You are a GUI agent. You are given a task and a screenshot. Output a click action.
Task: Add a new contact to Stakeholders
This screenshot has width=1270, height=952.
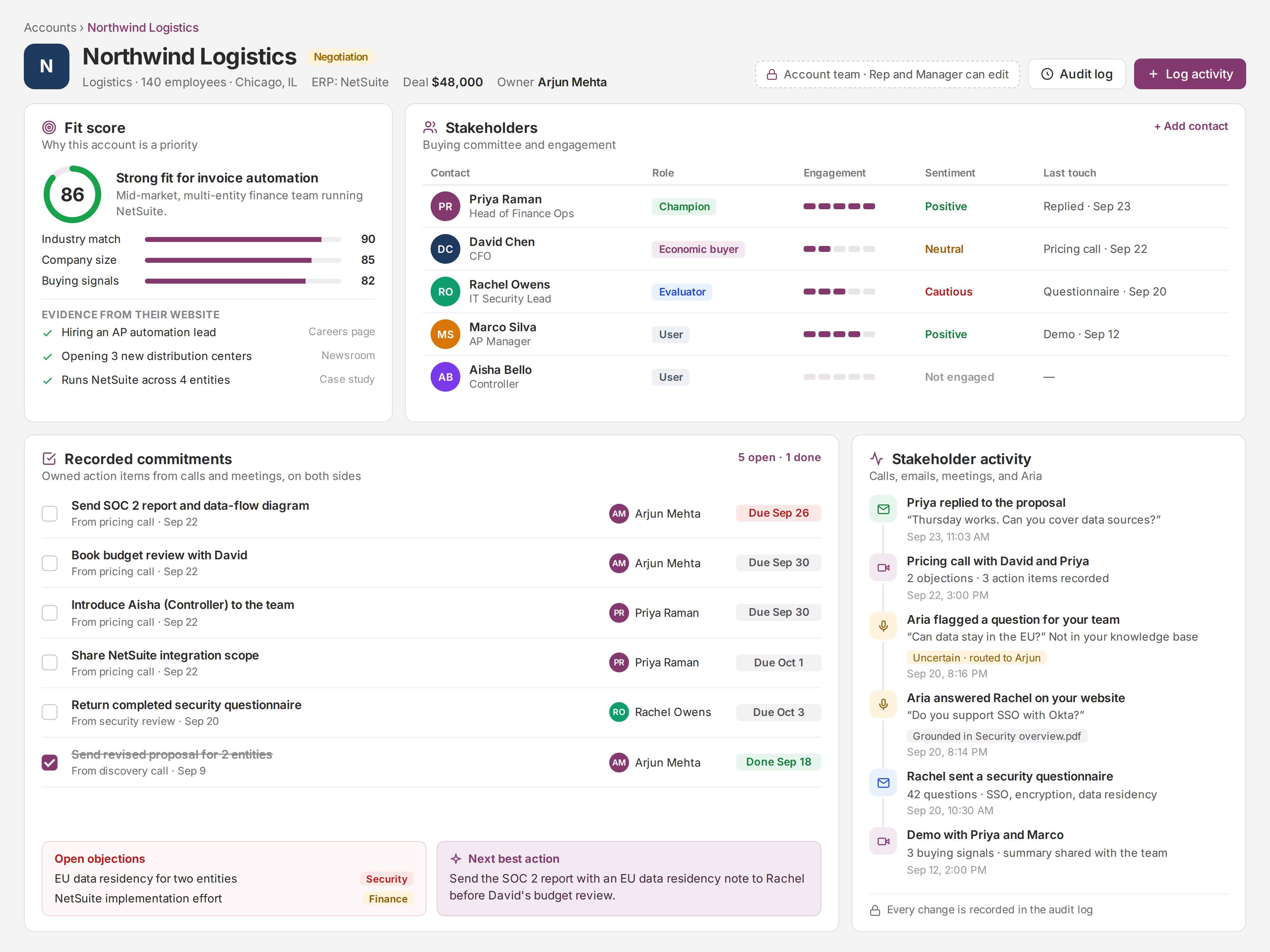[x=1191, y=126]
